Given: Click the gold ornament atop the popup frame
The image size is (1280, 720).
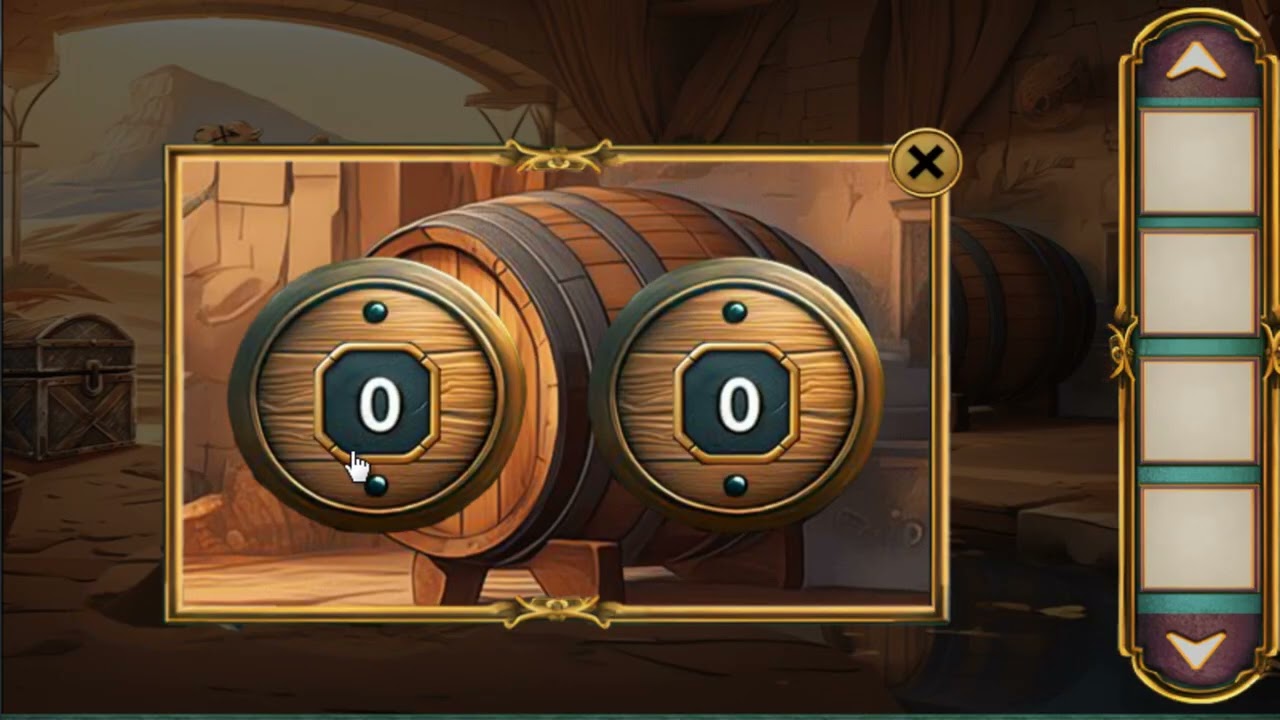Looking at the screenshot, I should (559, 155).
